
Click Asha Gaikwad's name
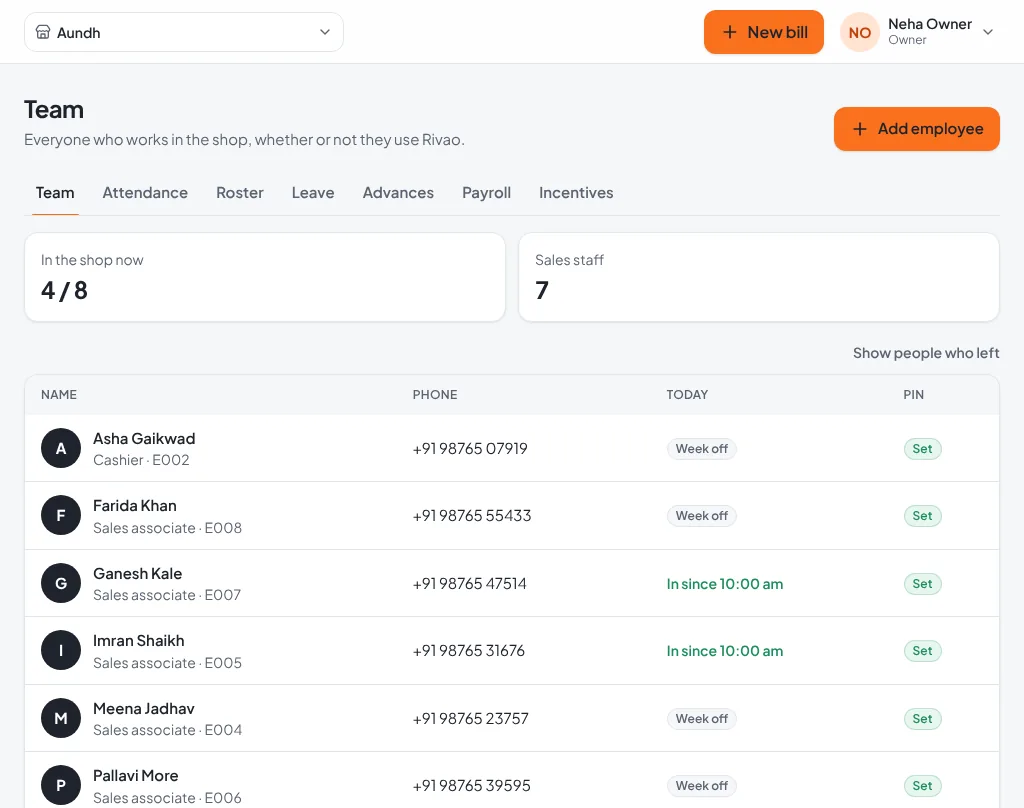[144, 438]
